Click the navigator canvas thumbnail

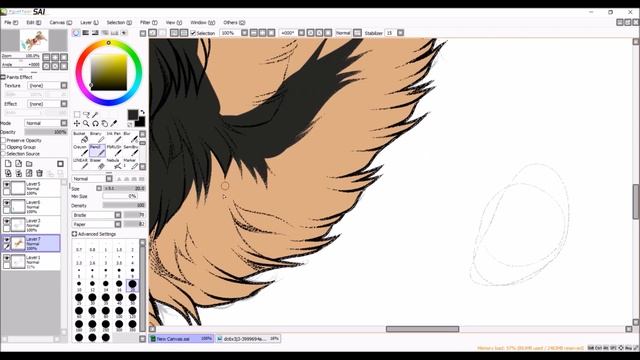coord(34,41)
